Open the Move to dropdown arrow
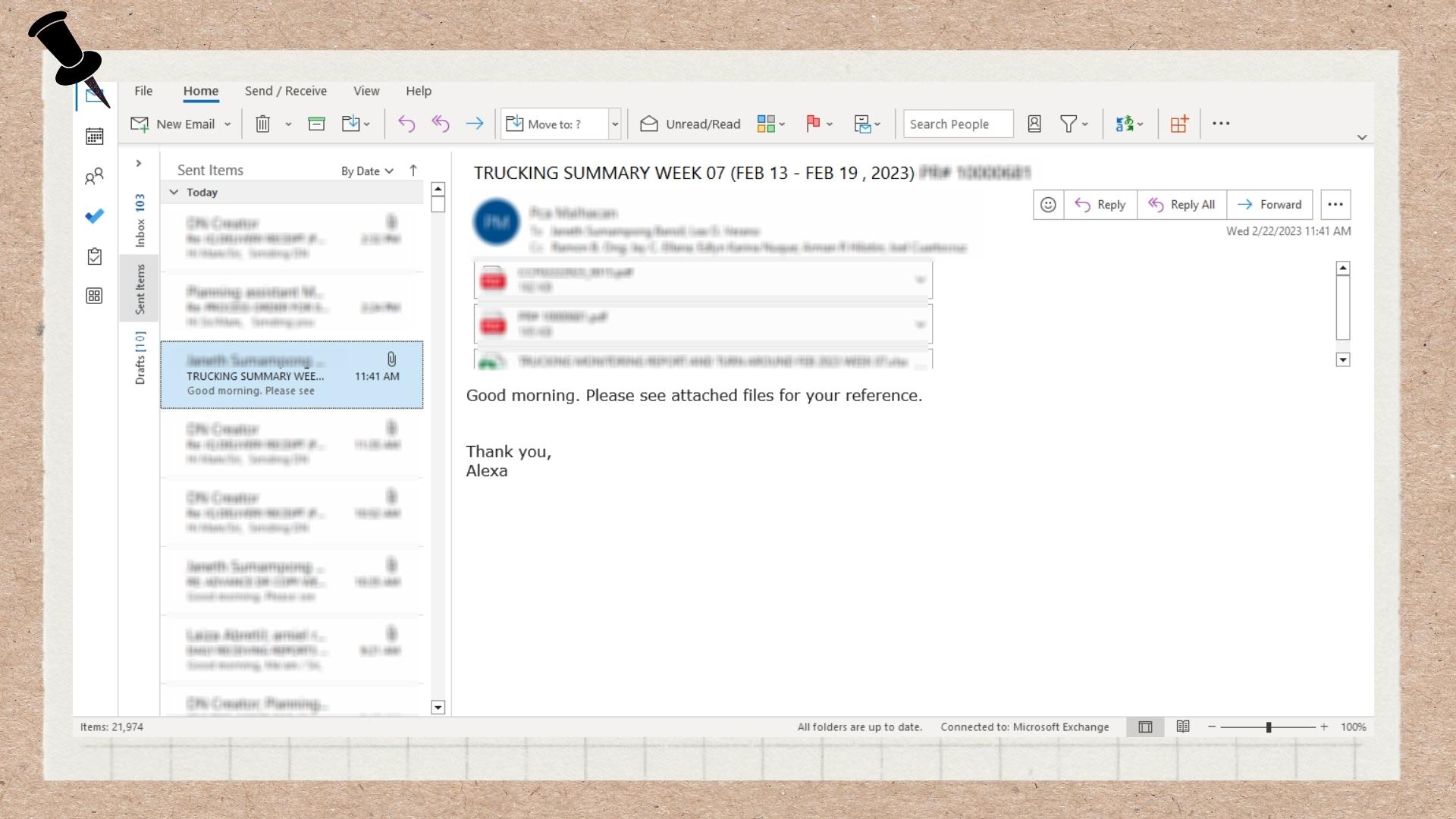This screenshot has width=1456, height=819. pyautogui.click(x=615, y=124)
